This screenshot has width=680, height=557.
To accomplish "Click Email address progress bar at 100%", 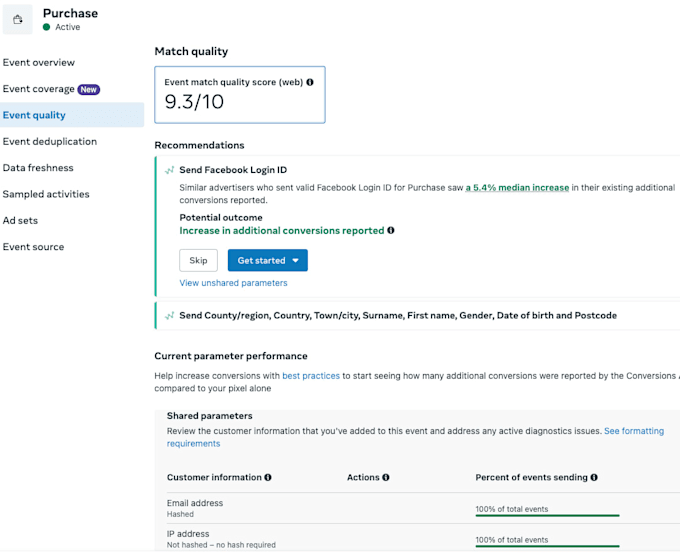I will (547, 515).
